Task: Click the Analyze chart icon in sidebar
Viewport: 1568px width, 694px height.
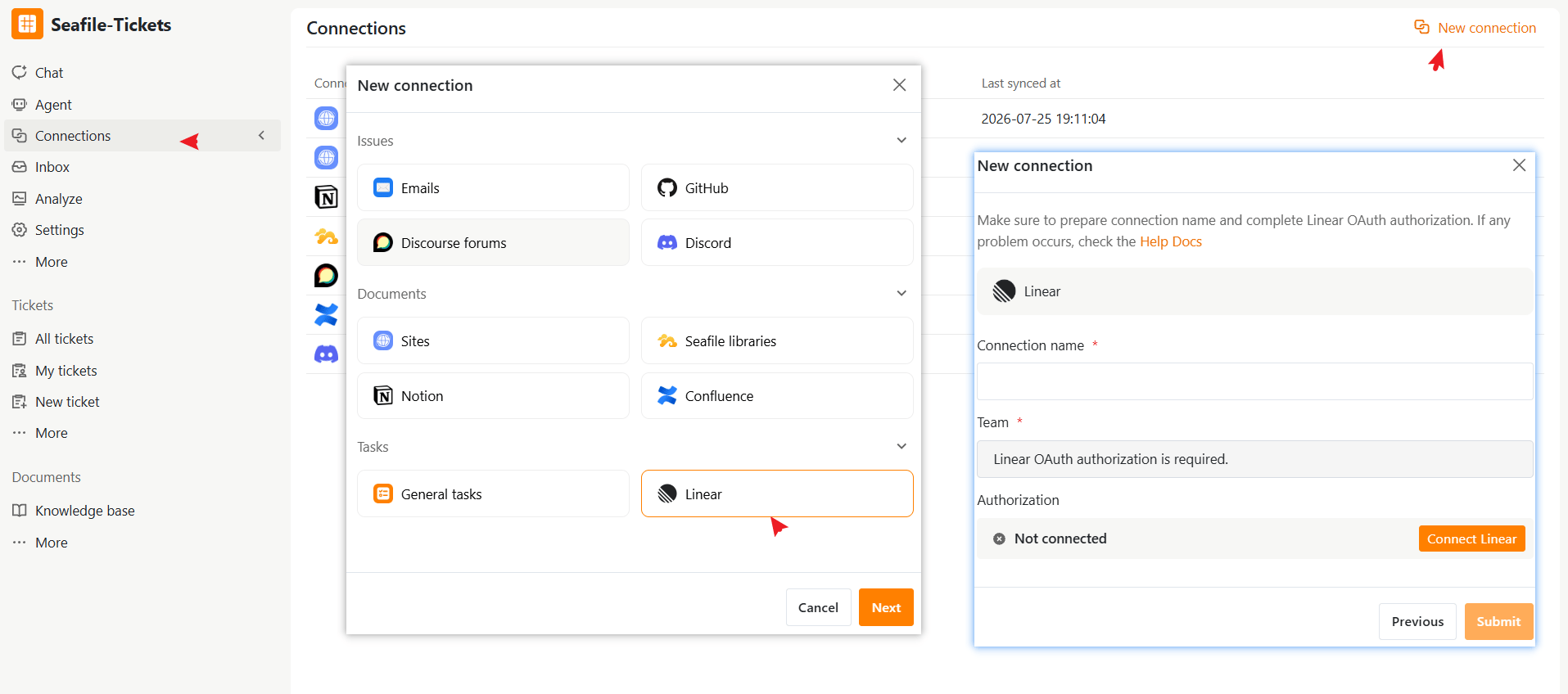Action: coord(20,199)
